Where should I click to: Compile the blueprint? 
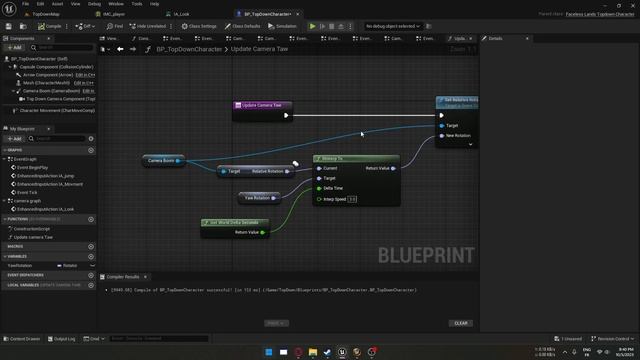49,26
